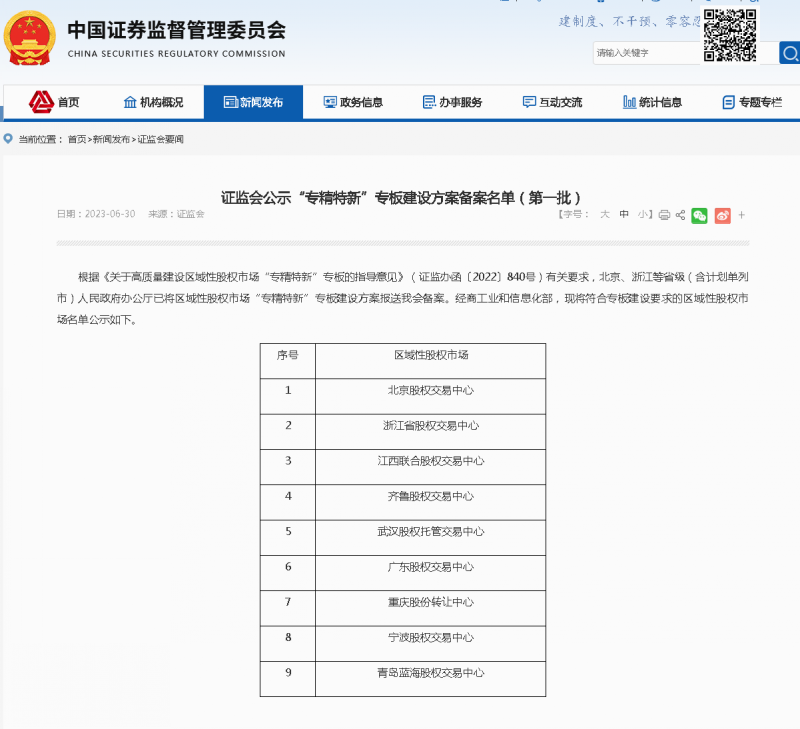This screenshot has height=729, width=800.
Task: Select the 新闻发布 navigation tab
Action: coord(254,102)
